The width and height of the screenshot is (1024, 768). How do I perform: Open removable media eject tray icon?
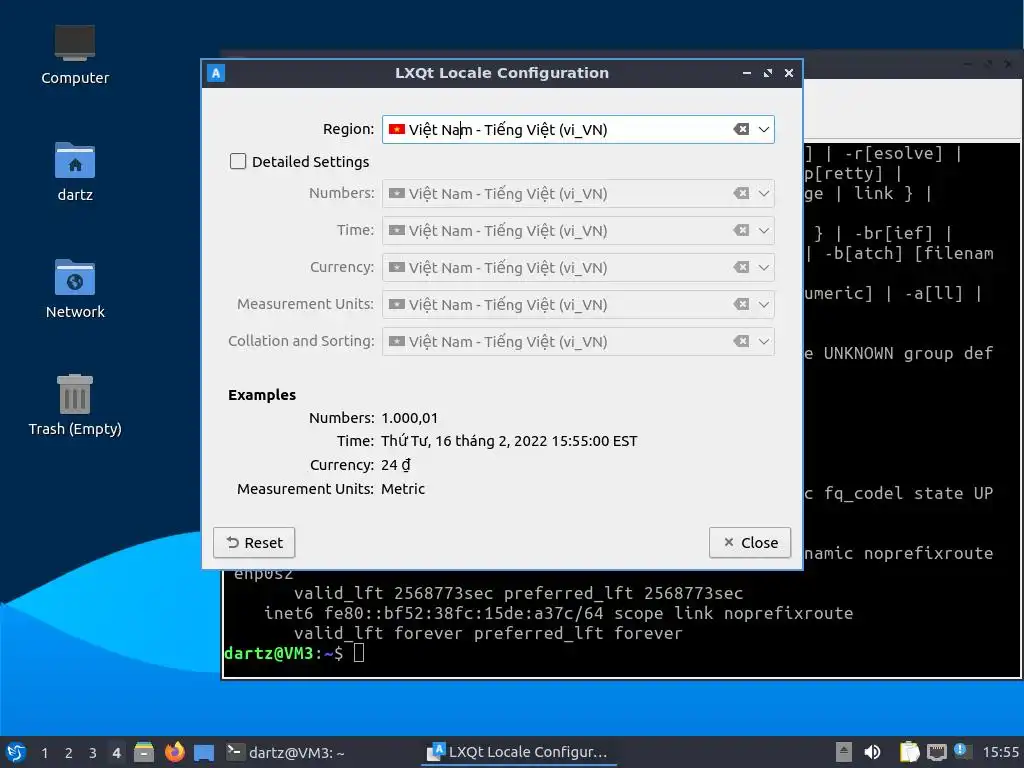844,752
